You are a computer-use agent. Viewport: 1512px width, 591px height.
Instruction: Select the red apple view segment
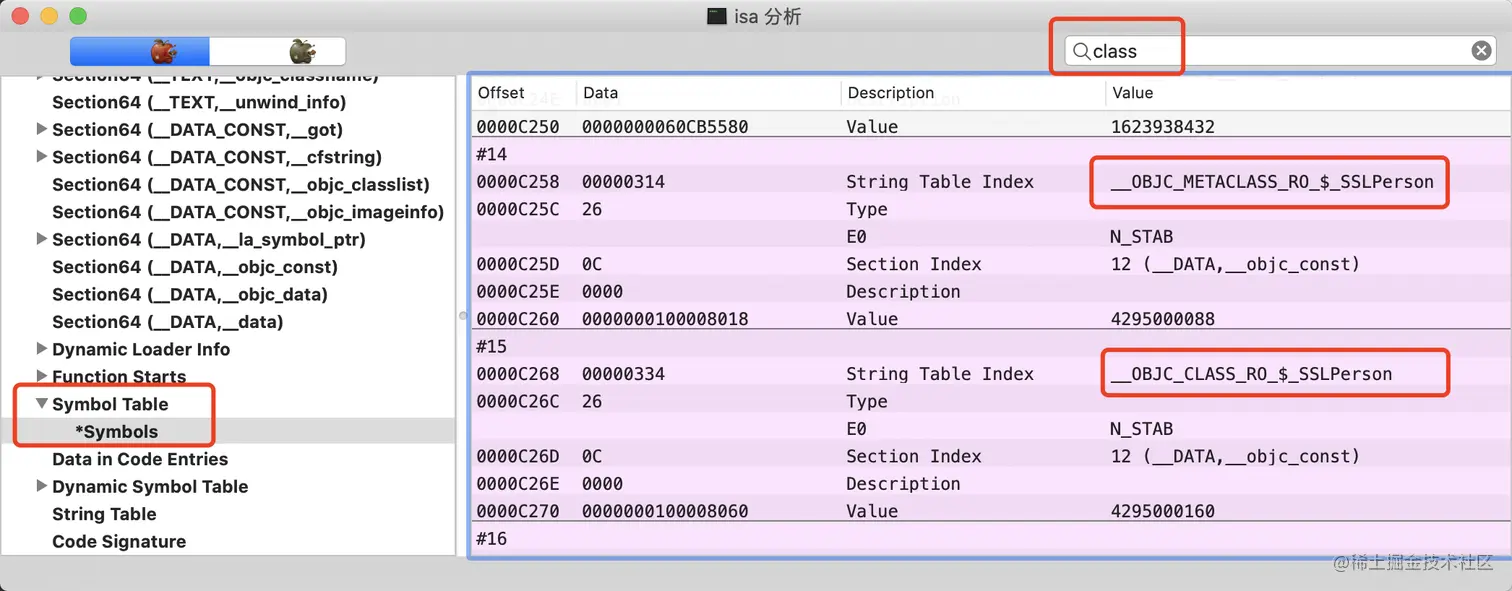pos(140,51)
